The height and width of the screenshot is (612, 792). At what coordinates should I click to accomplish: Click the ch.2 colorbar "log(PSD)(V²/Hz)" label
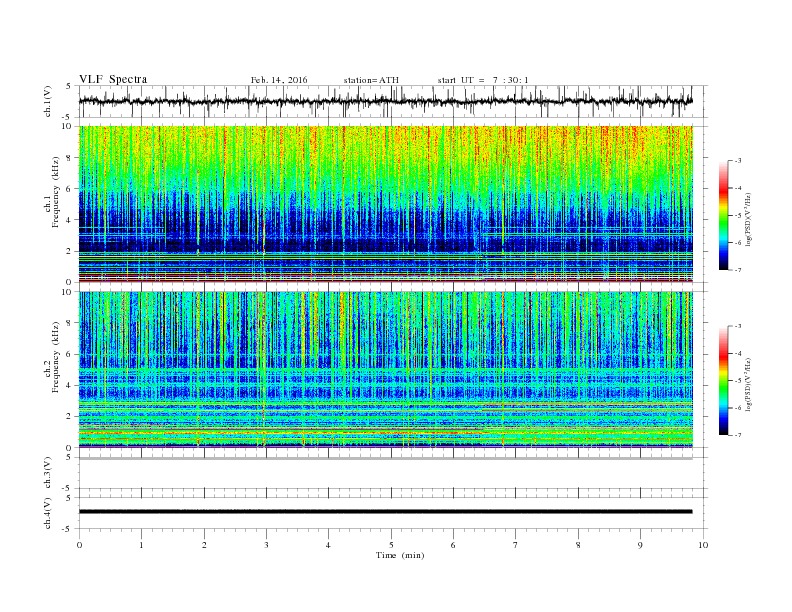tap(748, 384)
